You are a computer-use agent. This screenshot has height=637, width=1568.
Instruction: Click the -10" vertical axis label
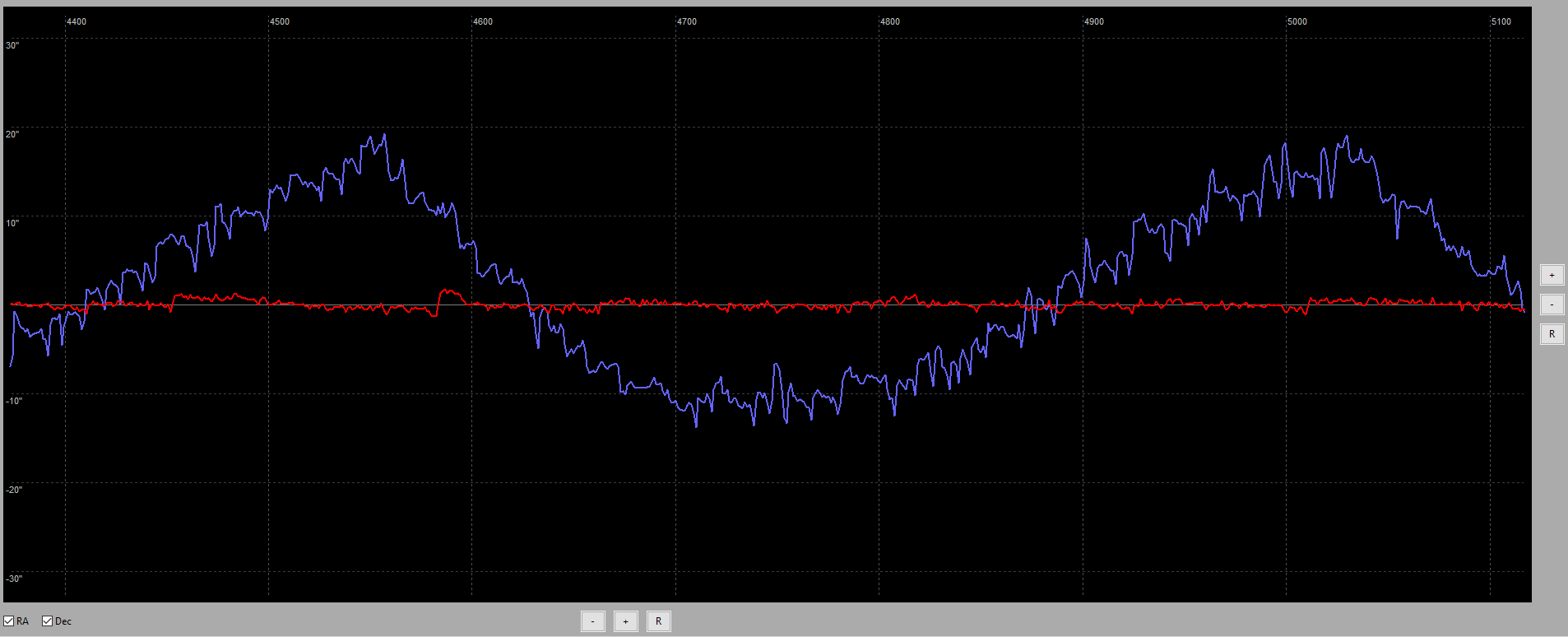pos(14,401)
